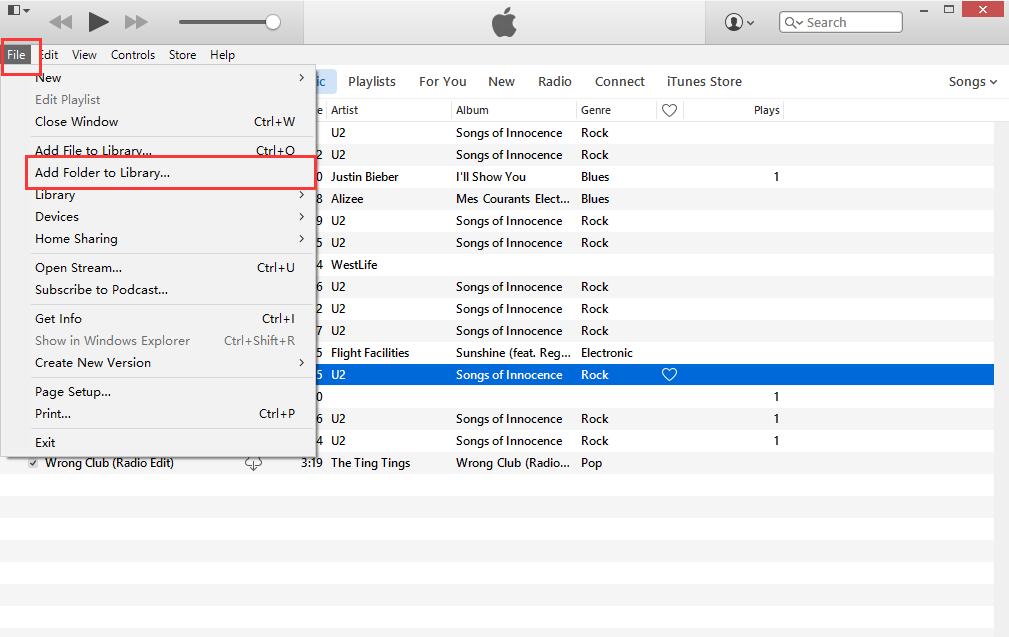Viewport: 1009px width, 637px height.
Task: Open the Controls menu
Action: pyautogui.click(x=133, y=55)
